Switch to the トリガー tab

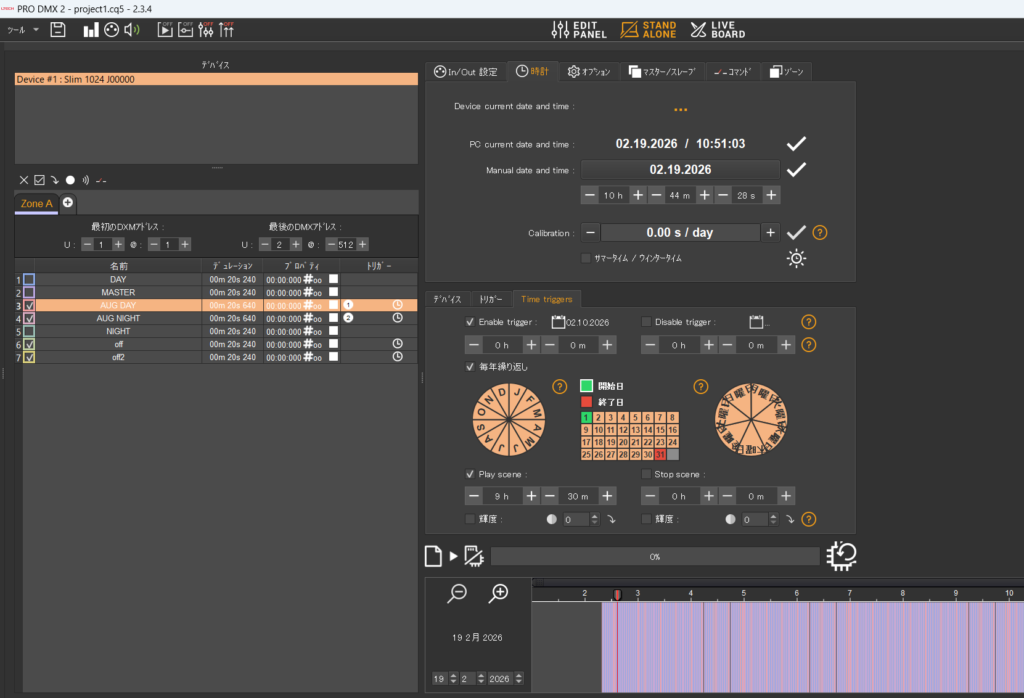click(x=490, y=298)
